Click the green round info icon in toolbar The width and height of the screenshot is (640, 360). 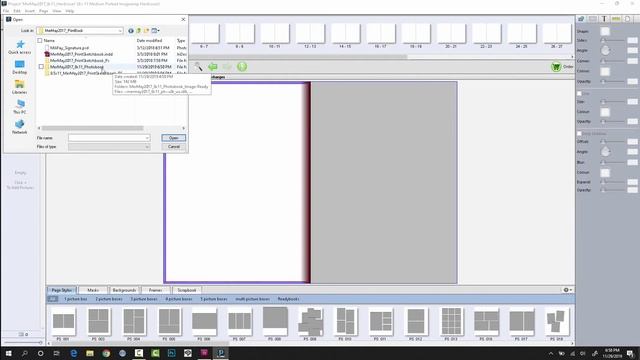click(x=242, y=67)
